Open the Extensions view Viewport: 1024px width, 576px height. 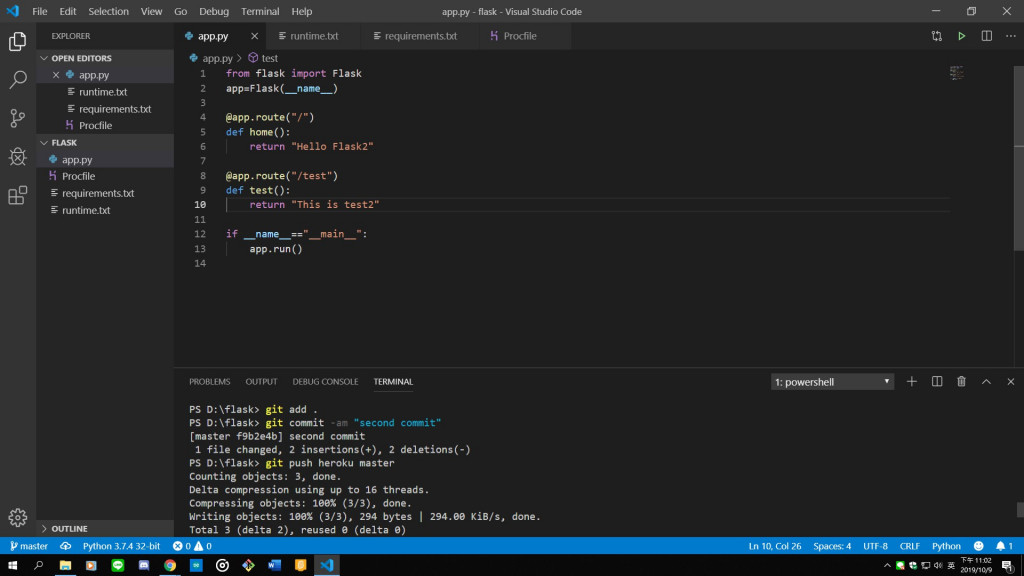(x=18, y=195)
